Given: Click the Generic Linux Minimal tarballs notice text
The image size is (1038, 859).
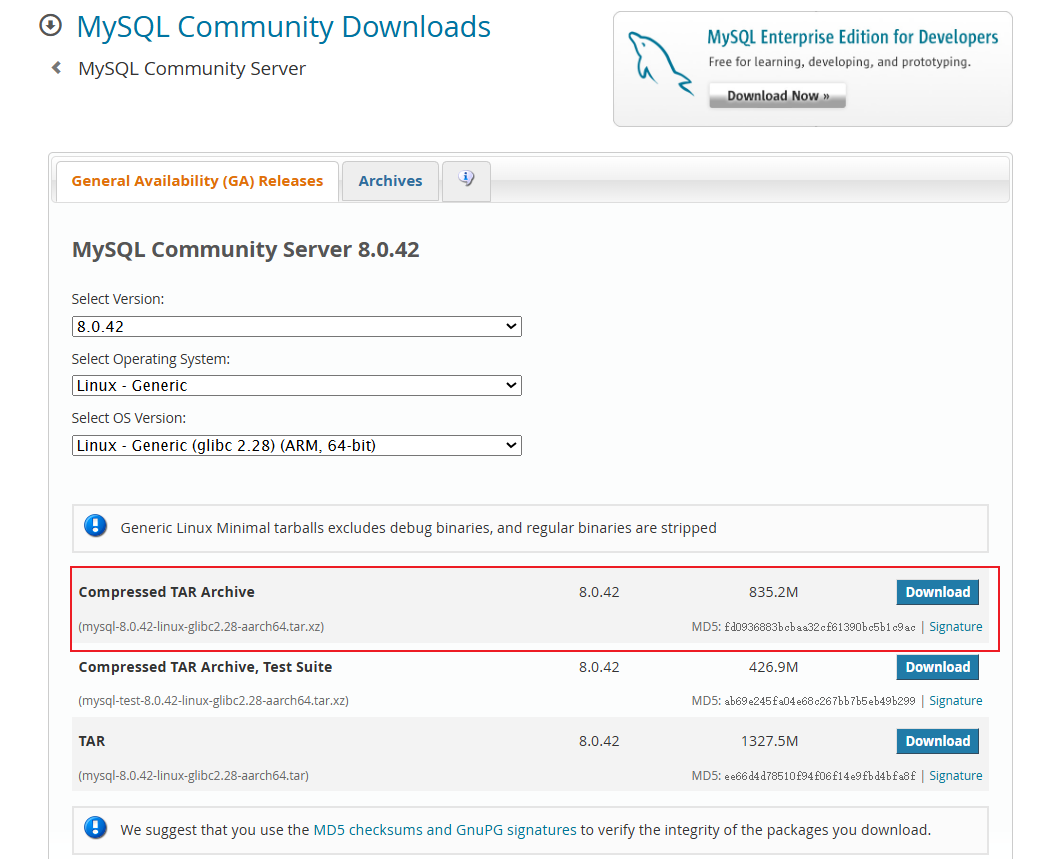Looking at the screenshot, I should click(418, 527).
